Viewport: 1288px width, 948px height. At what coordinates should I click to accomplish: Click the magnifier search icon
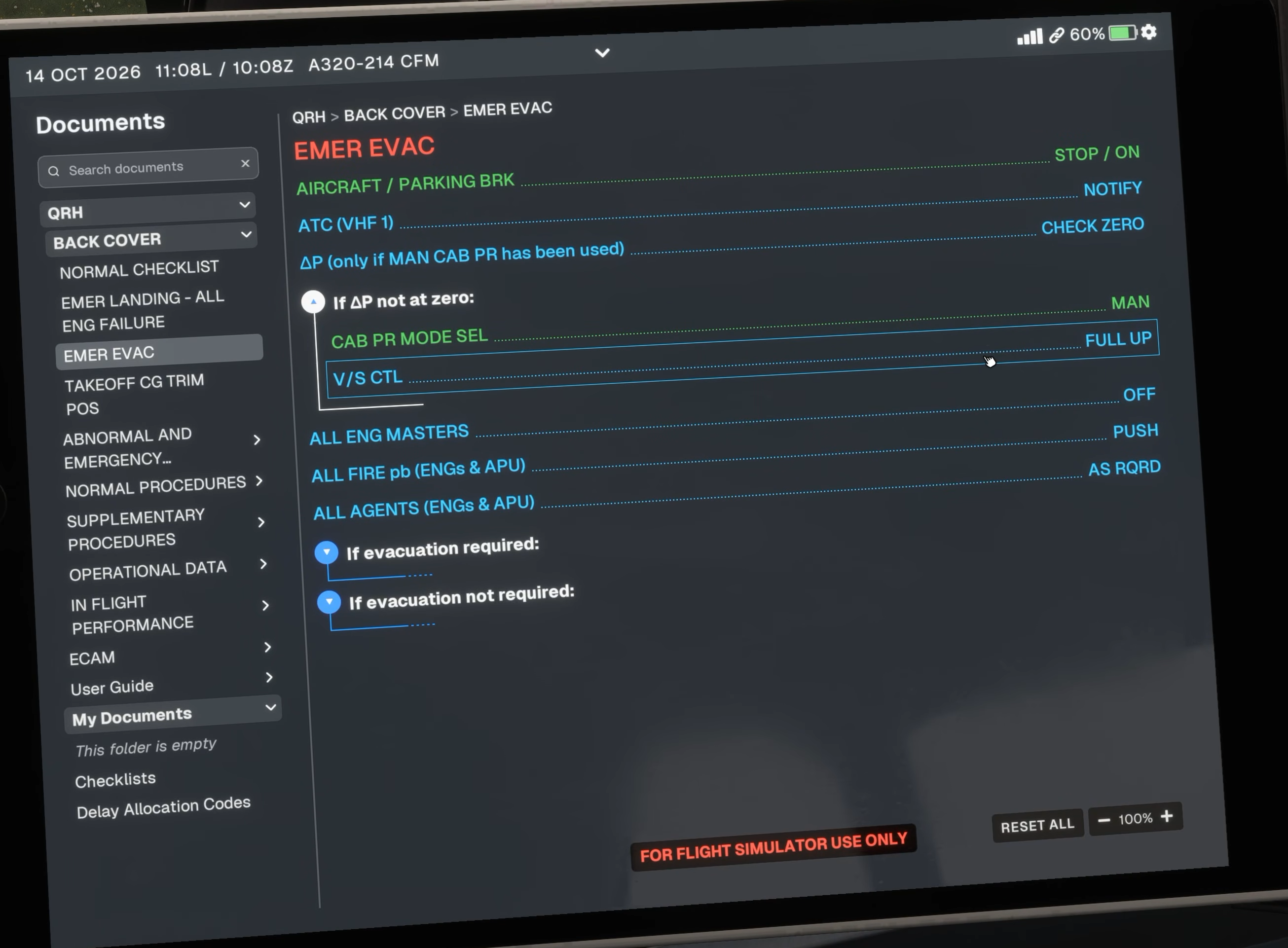point(54,171)
